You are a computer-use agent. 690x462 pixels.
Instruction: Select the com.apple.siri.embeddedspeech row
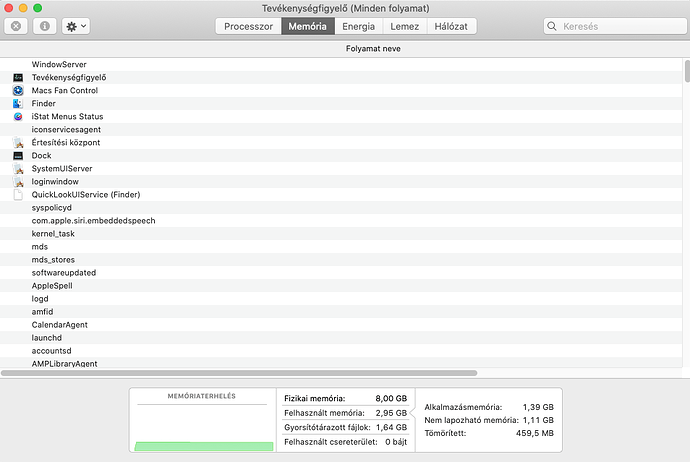(341, 221)
